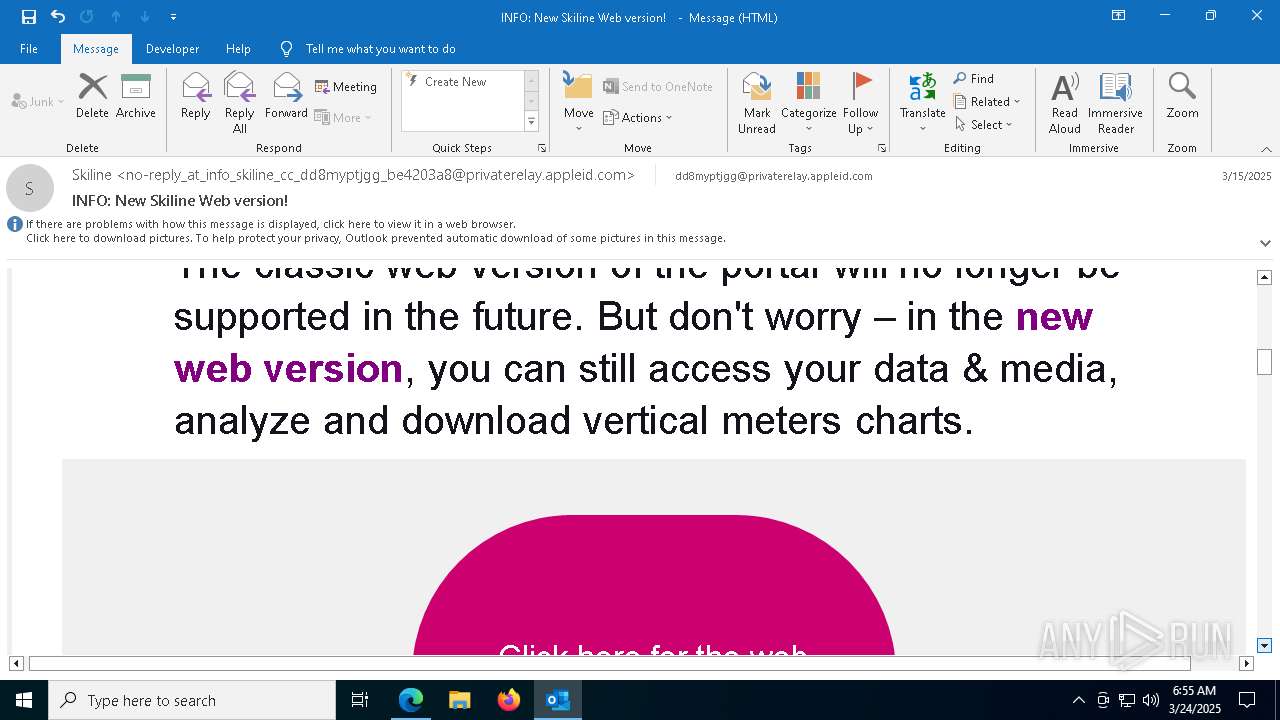Viewport: 1280px width, 720px height.
Task: Archive this message
Action: [x=135, y=96]
